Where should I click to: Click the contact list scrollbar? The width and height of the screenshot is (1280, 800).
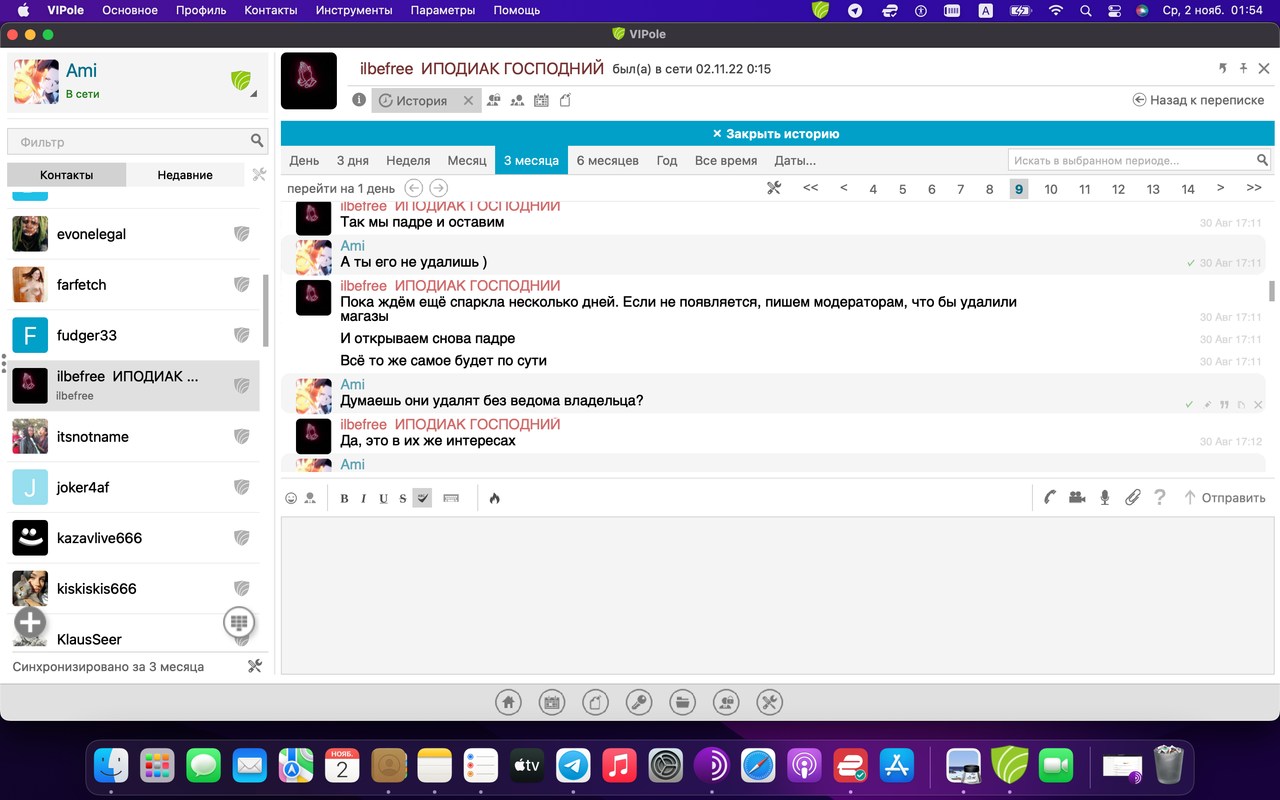(265, 310)
